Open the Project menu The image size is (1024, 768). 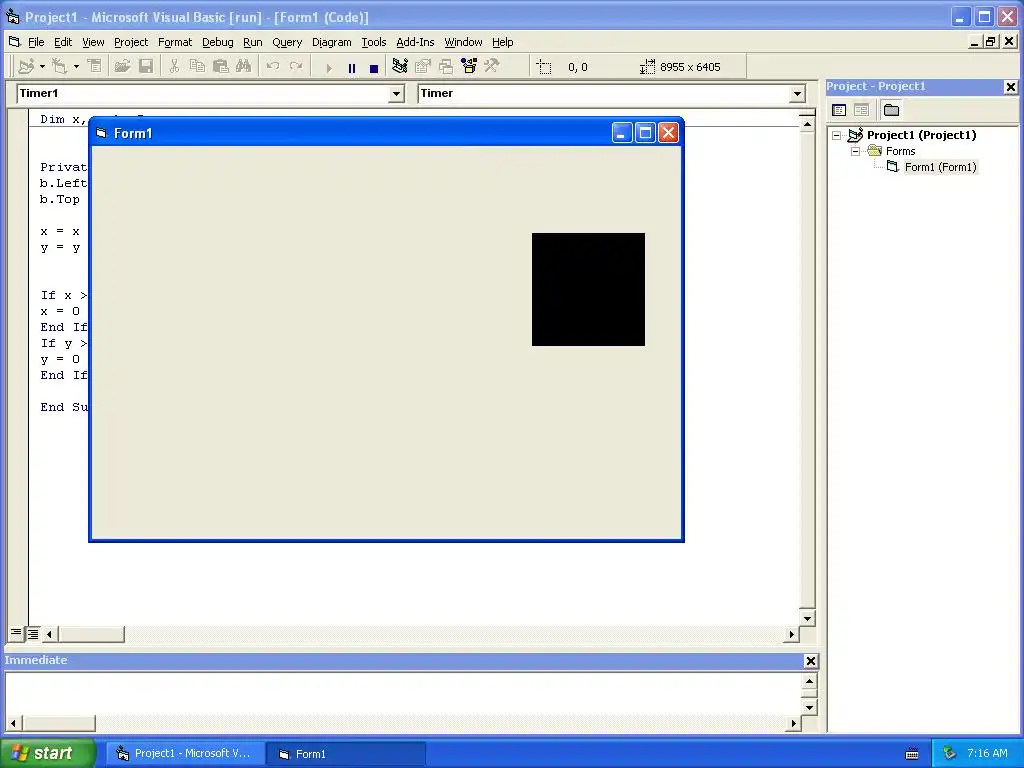pos(131,42)
